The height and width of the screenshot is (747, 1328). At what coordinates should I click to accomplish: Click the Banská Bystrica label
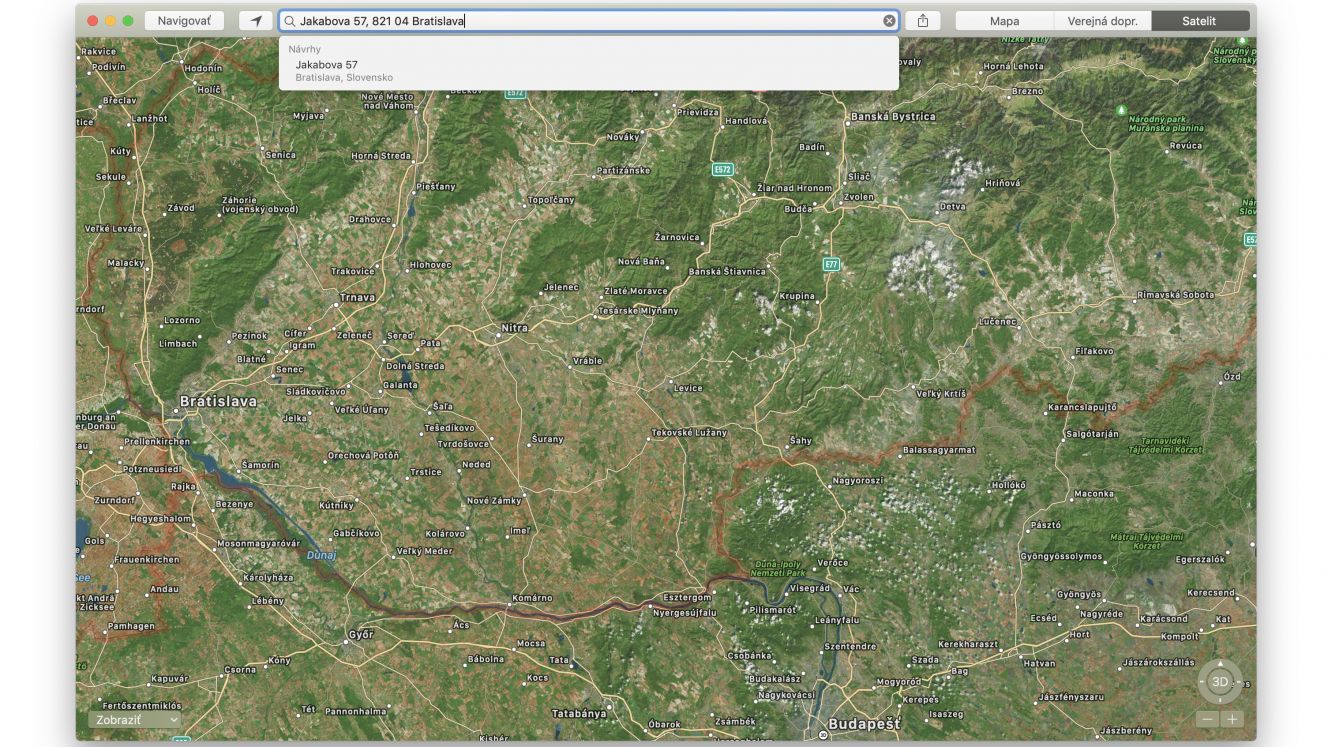tap(893, 117)
